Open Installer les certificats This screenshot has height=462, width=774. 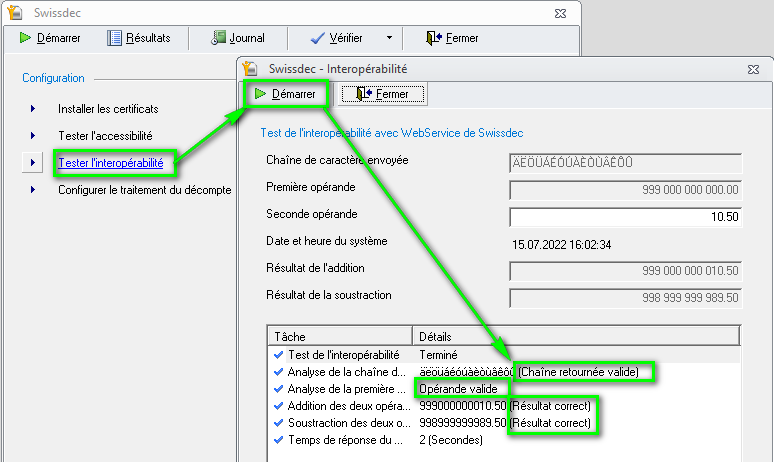pyautogui.click(x=108, y=109)
